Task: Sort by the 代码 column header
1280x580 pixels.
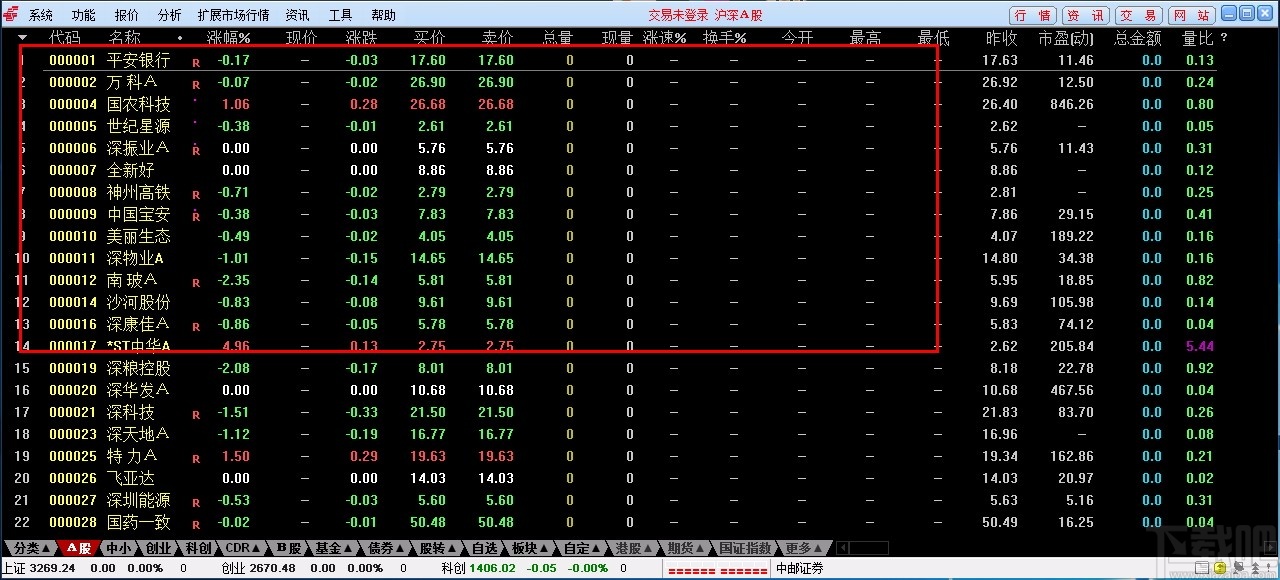Action: point(65,38)
